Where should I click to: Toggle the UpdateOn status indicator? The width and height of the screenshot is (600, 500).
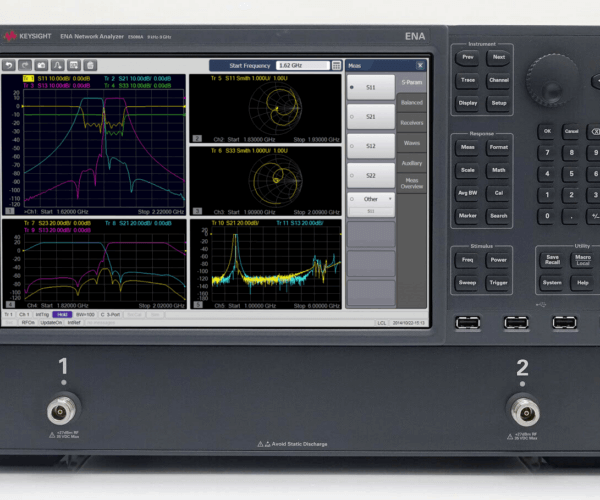(51, 322)
